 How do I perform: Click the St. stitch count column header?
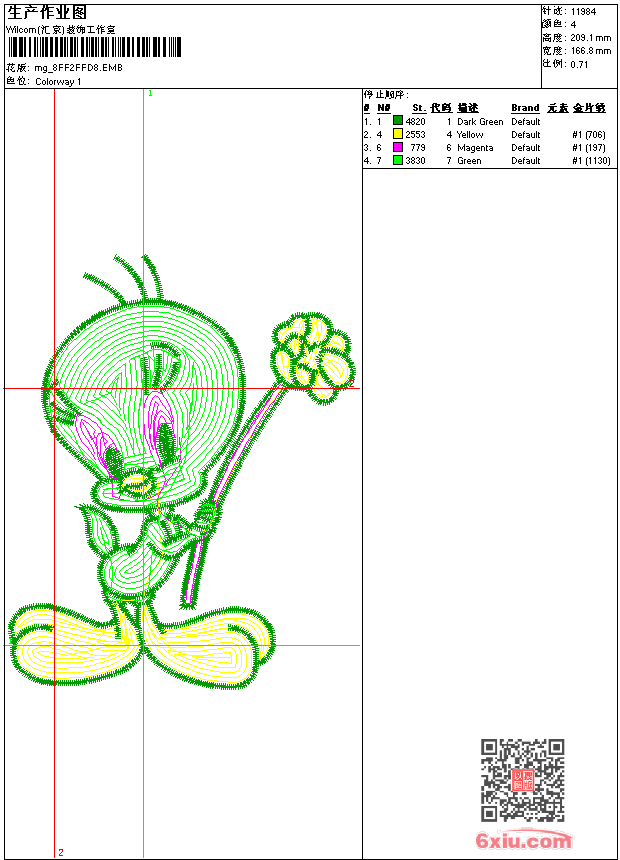[x=418, y=108]
